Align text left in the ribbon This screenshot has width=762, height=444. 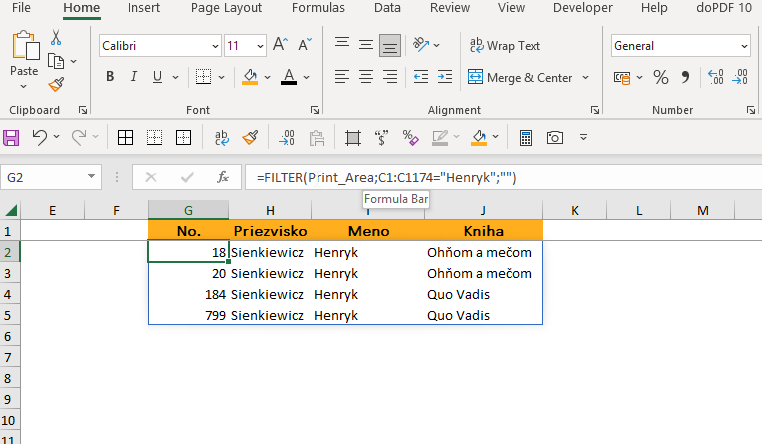(x=342, y=77)
